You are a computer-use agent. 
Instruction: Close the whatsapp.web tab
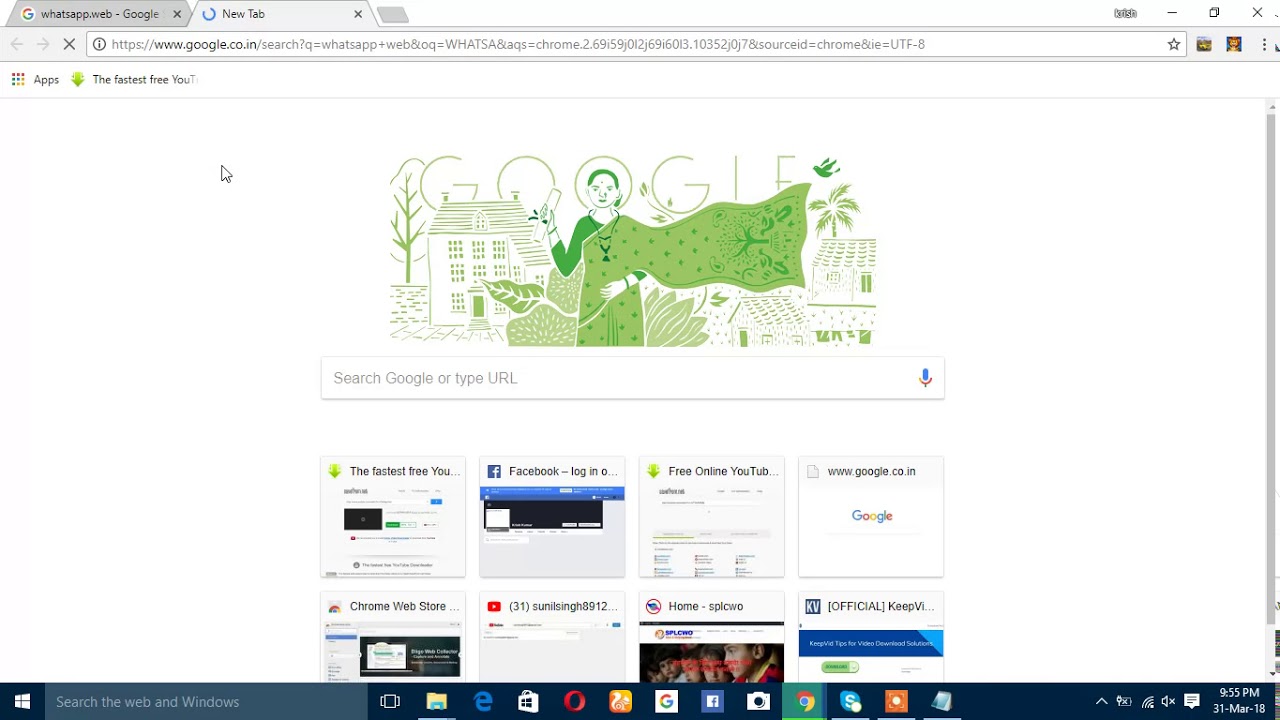(x=177, y=14)
